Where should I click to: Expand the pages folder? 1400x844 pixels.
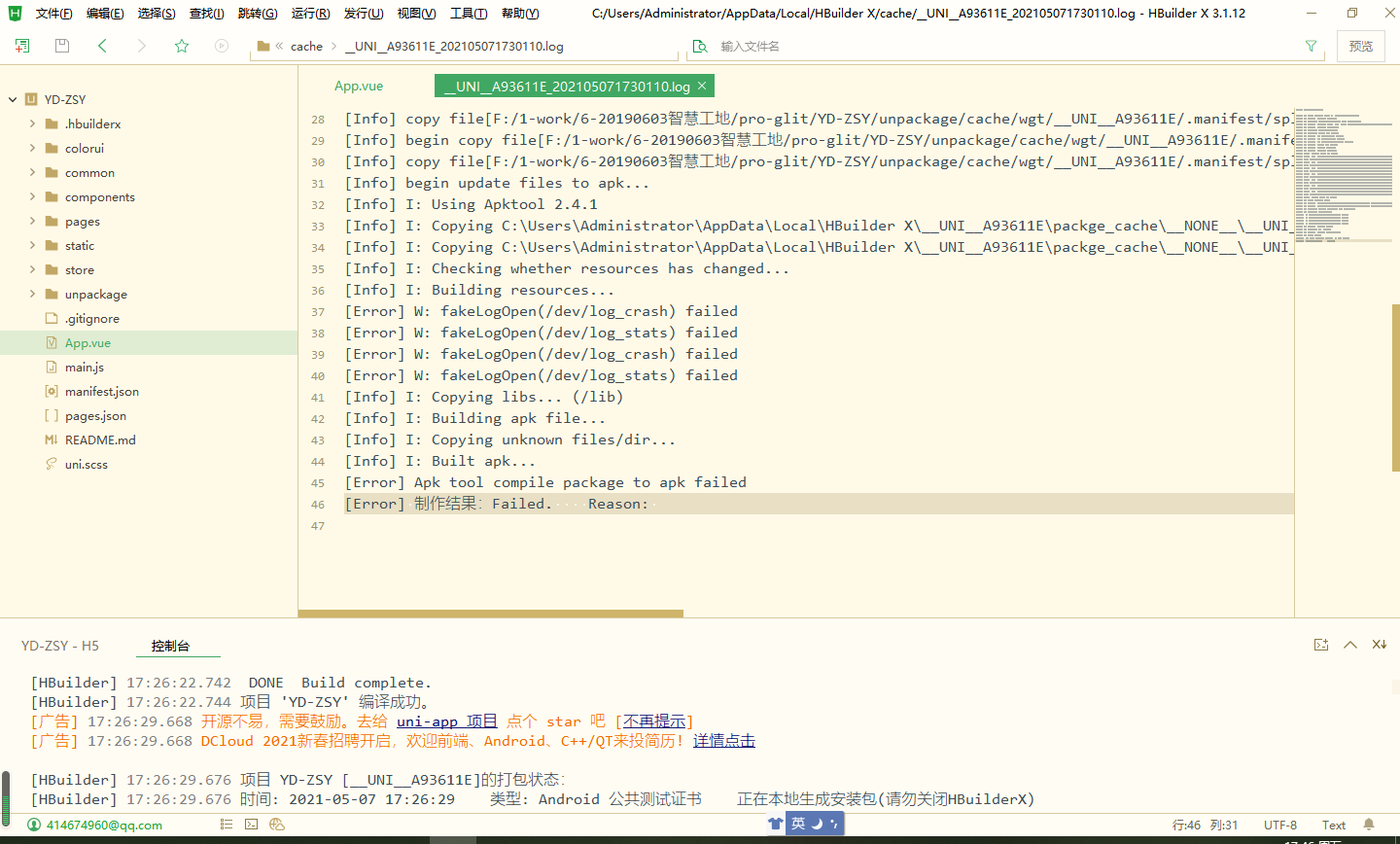click(x=32, y=222)
